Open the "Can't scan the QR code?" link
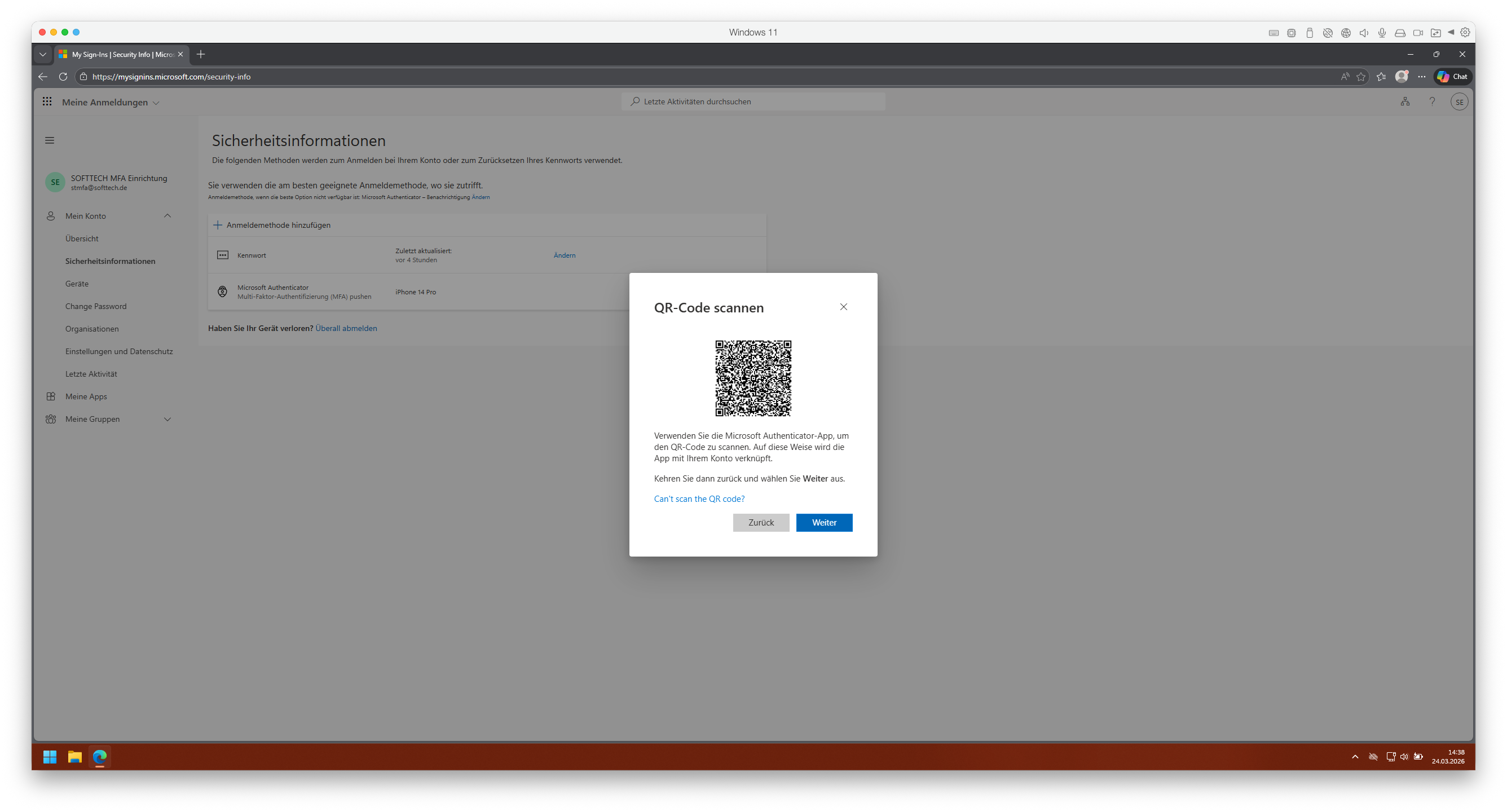The width and height of the screenshot is (1507, 812). (699, 498)
